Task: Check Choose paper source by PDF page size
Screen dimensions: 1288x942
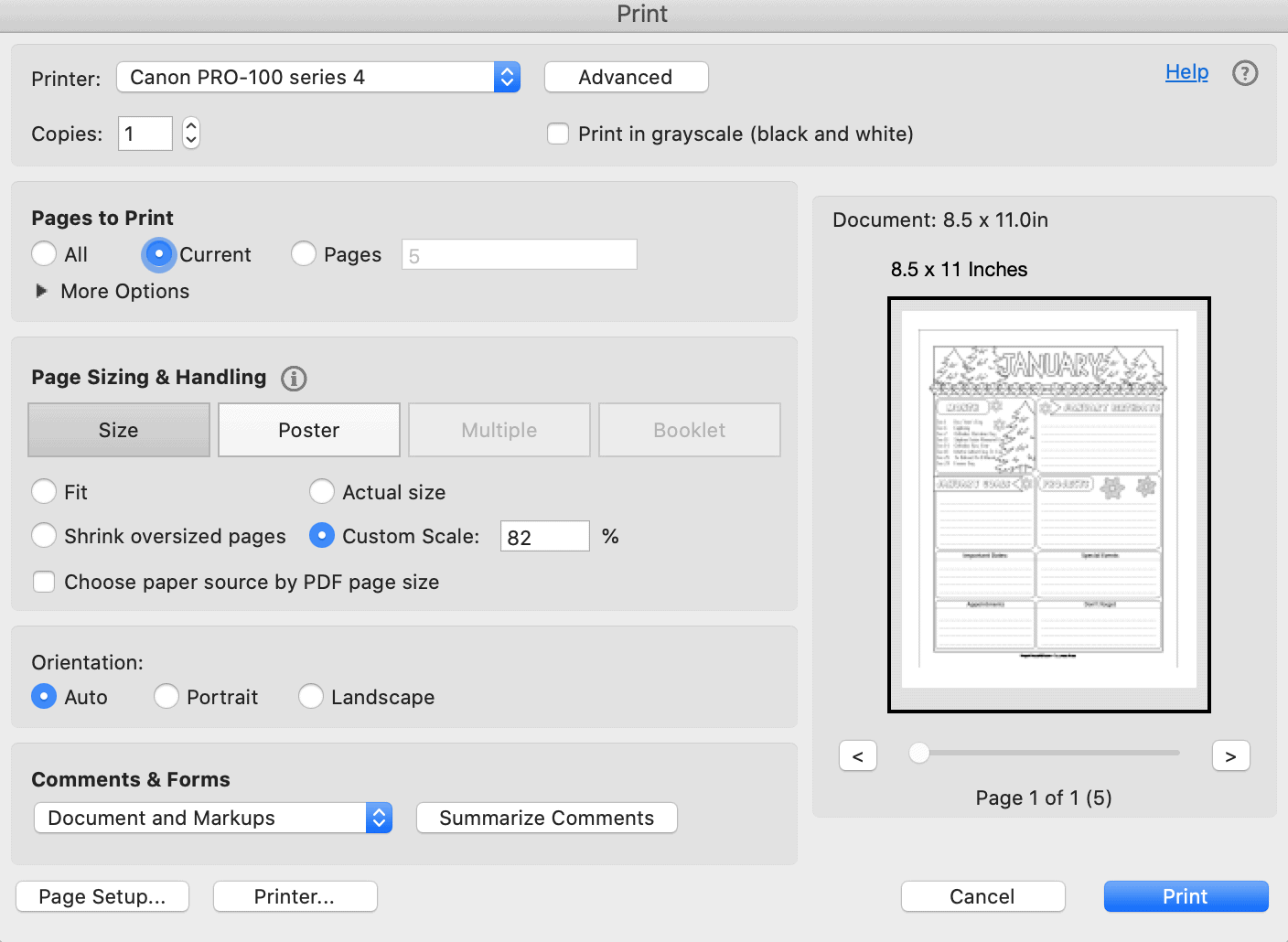Action: coord(44,582)
